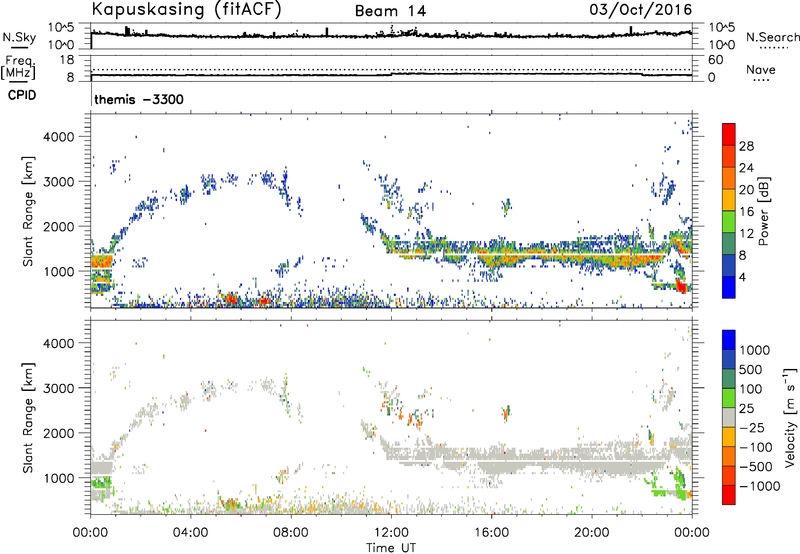The width and height of the screenshot is (800, 554).
Task: Click the '1000' tick on velocity panel range axis
Action: click(59, 478)
